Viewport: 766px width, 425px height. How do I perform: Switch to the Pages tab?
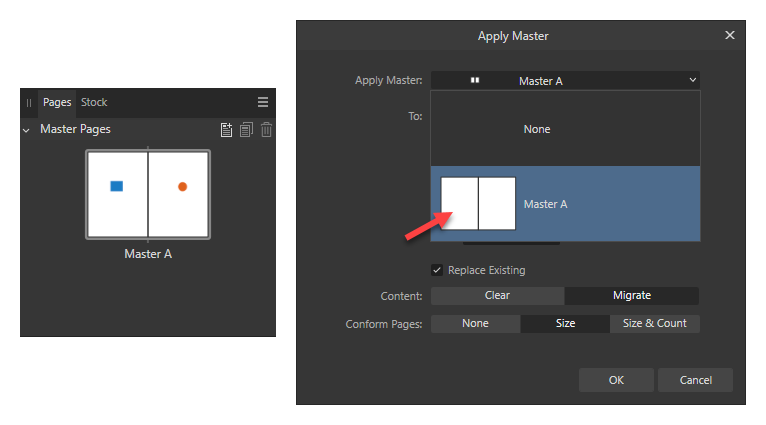tap(57, 102)
